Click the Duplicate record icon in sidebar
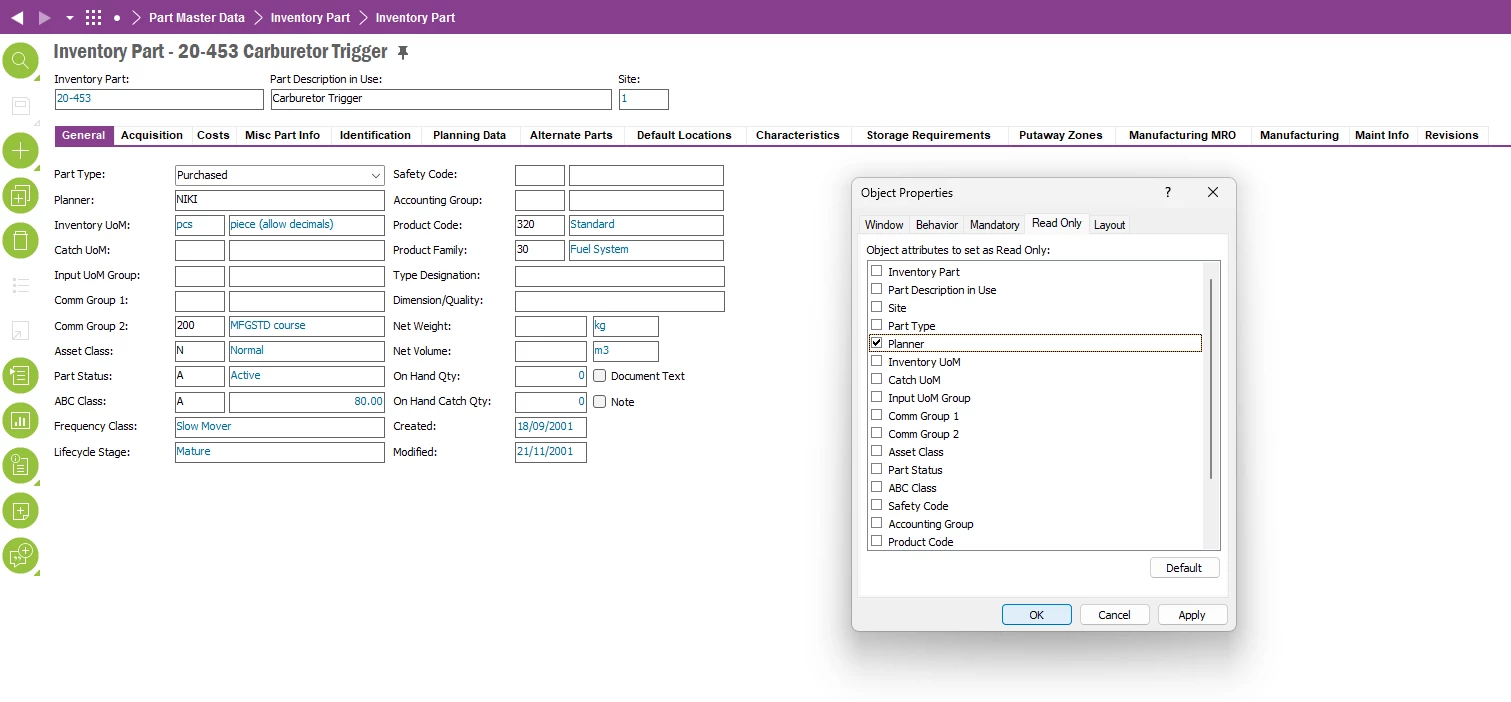Image resolution: width=1511 pixels, height=702 pixels. click(x=20, y=196)
